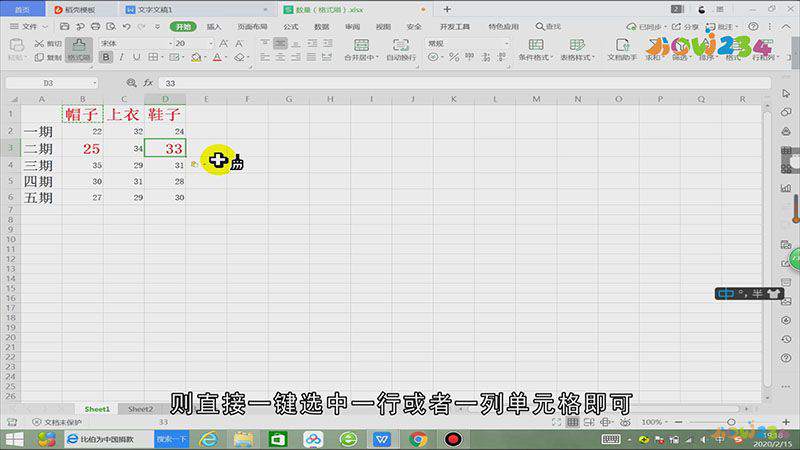
Task: Open the 文件 (File) menu dropdown
Action: click(29, 26)
